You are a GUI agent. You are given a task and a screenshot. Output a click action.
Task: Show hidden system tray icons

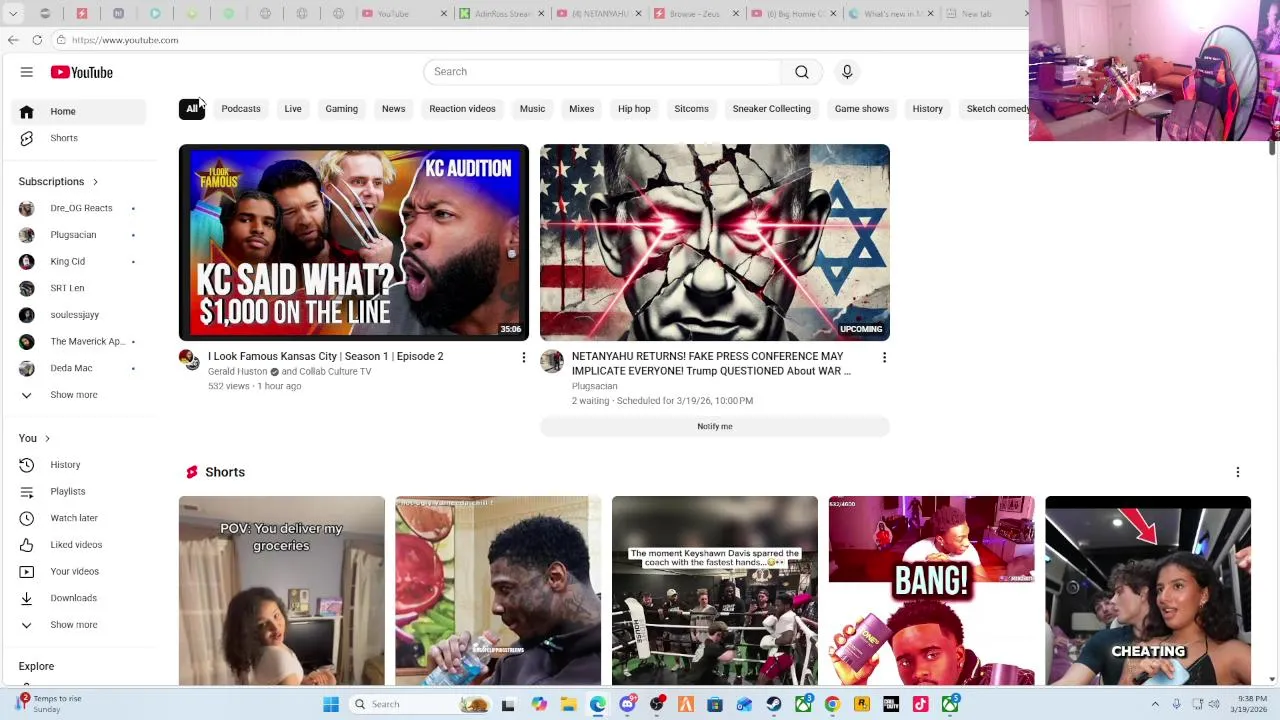[x=1155, y=704]
